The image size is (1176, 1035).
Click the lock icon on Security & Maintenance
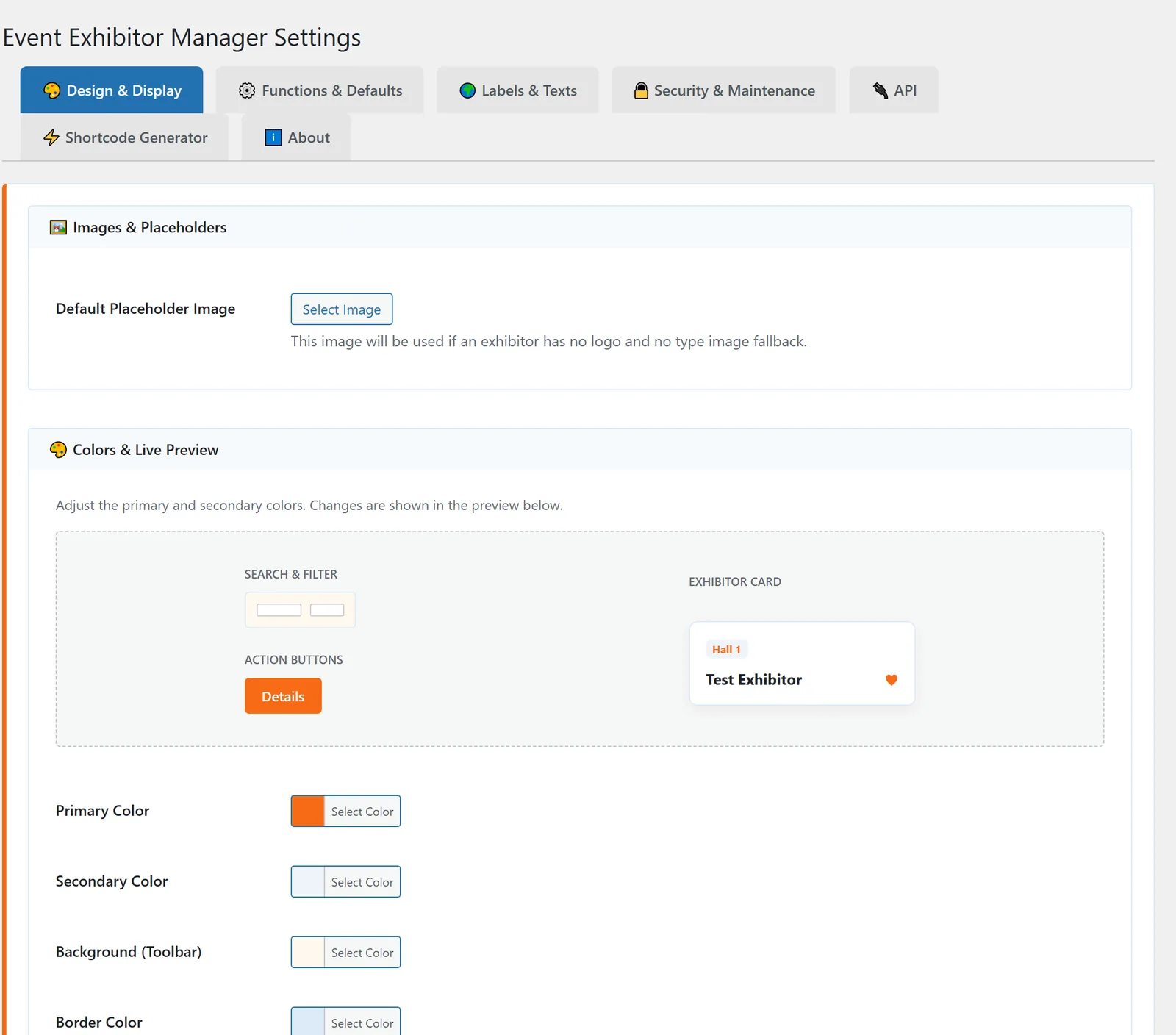pyautogui.click(x=641, y=90)
